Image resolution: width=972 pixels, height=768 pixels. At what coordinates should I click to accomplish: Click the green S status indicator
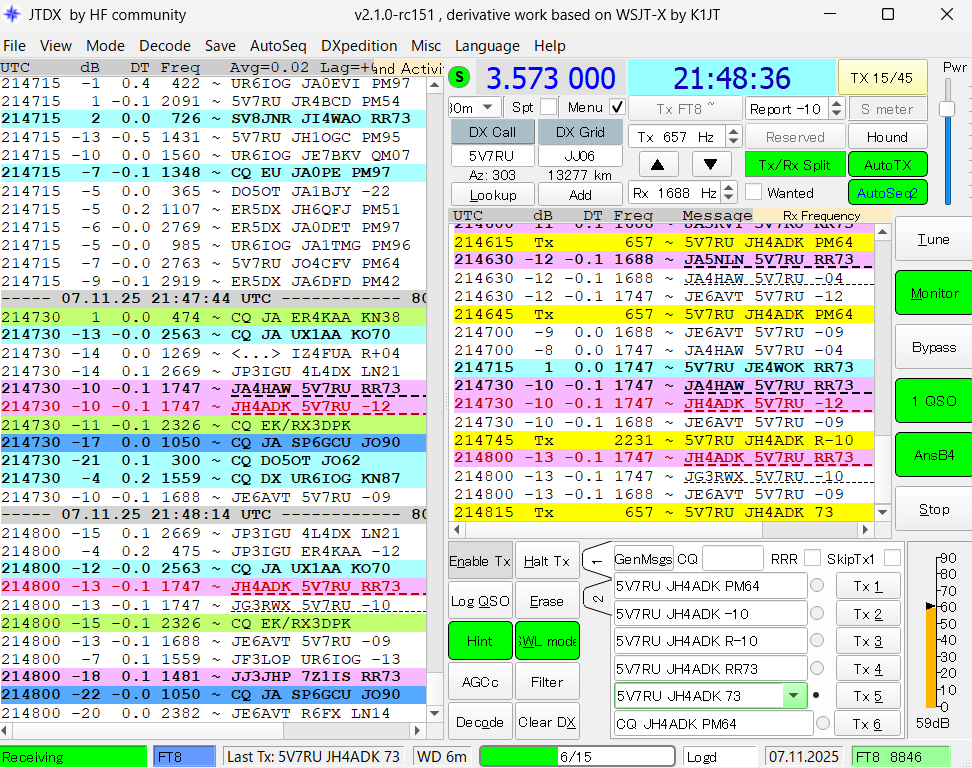click(460, 77)
